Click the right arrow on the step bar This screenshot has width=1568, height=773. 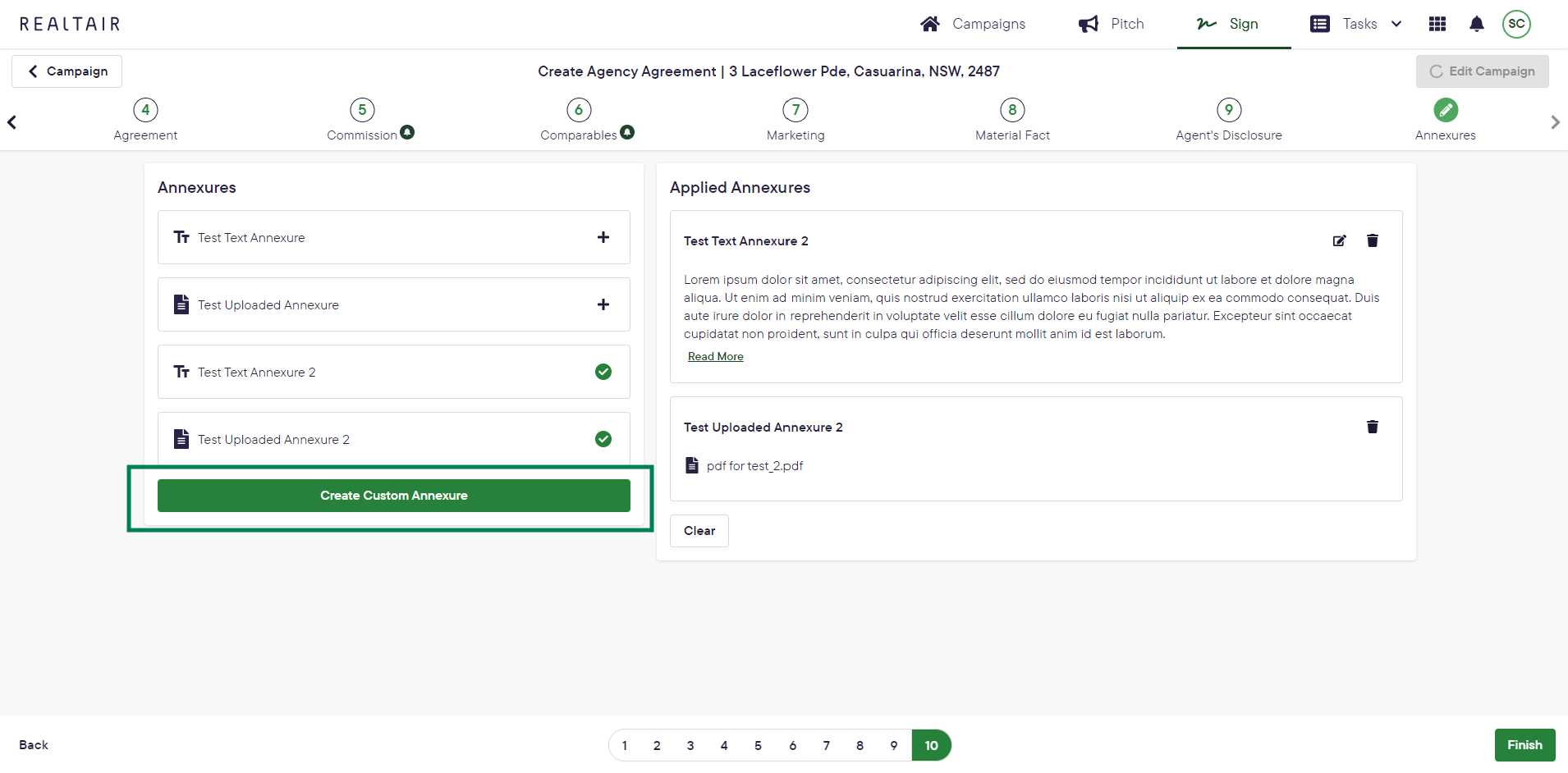[1554, 121]
